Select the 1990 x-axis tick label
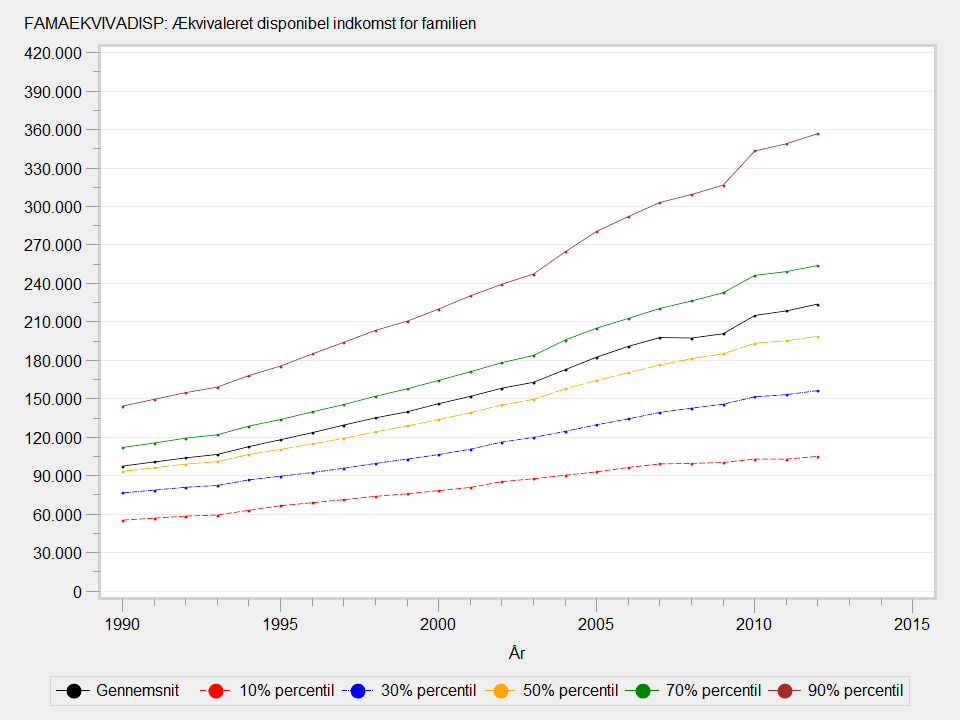 click(122, 624)
